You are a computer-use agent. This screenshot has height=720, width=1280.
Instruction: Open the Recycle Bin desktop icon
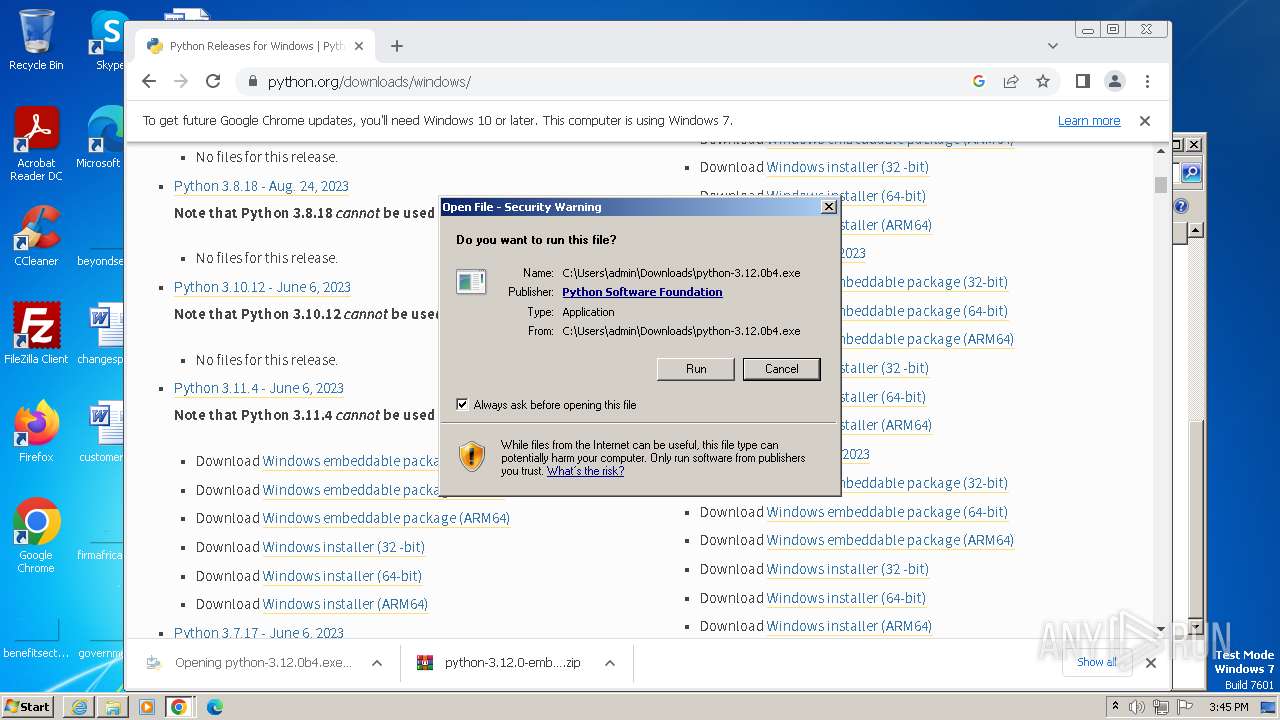click(x=36, y=40)
